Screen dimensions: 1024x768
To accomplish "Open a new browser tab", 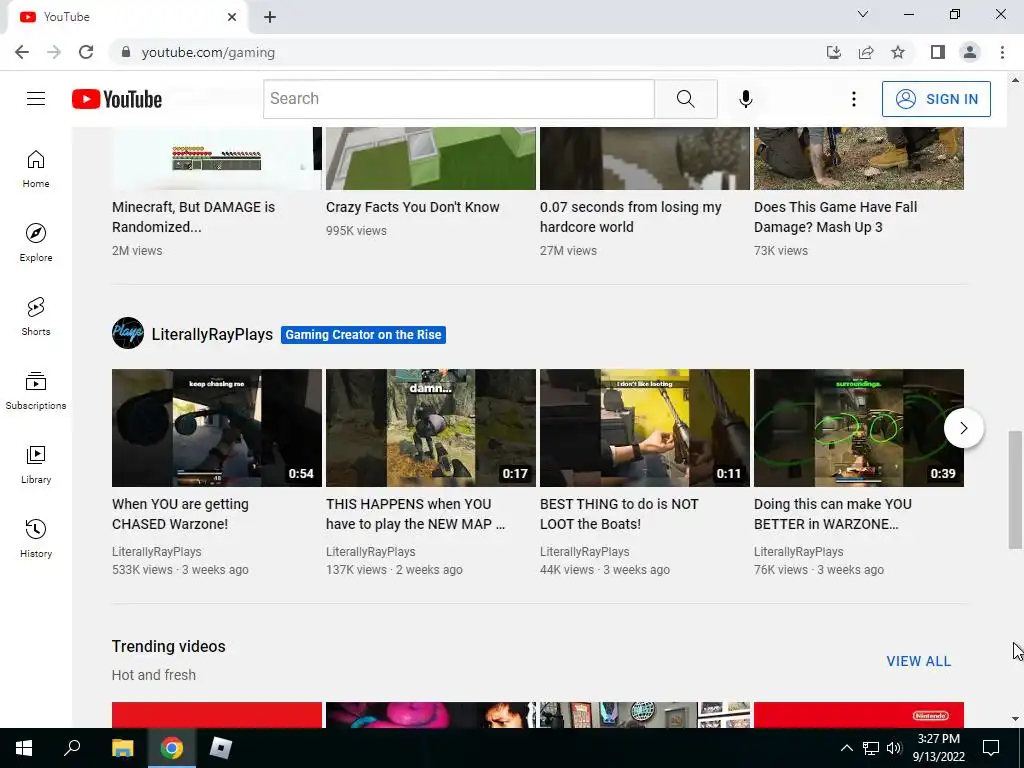I will (270, 17).
